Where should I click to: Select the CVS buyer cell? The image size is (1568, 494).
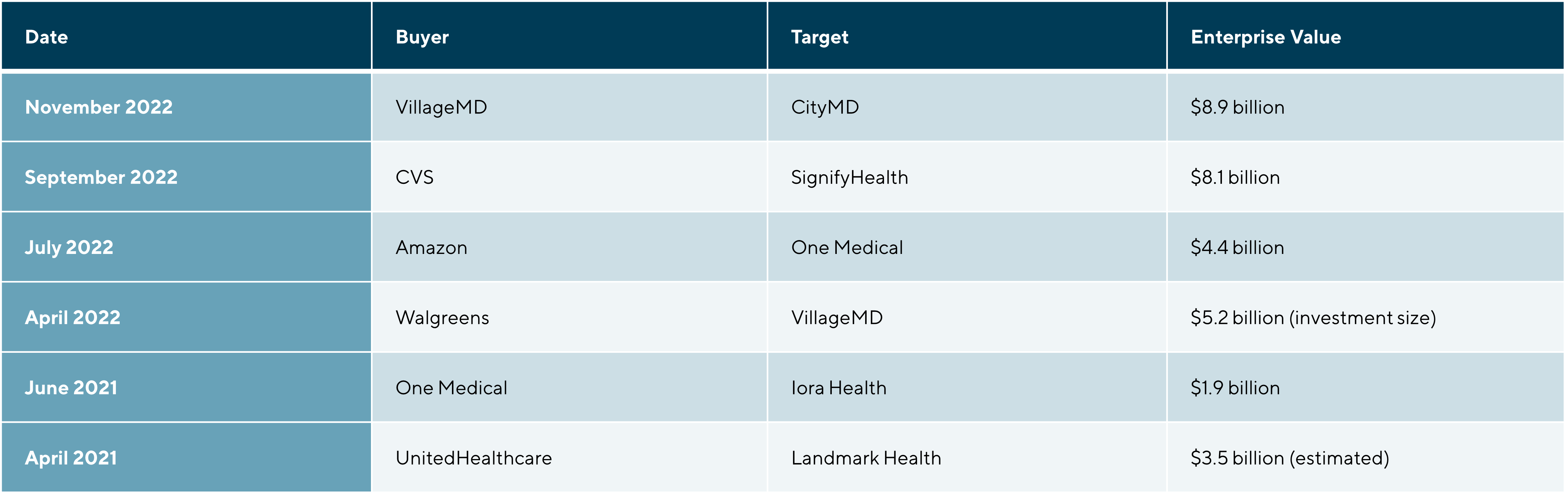(415, 177)
